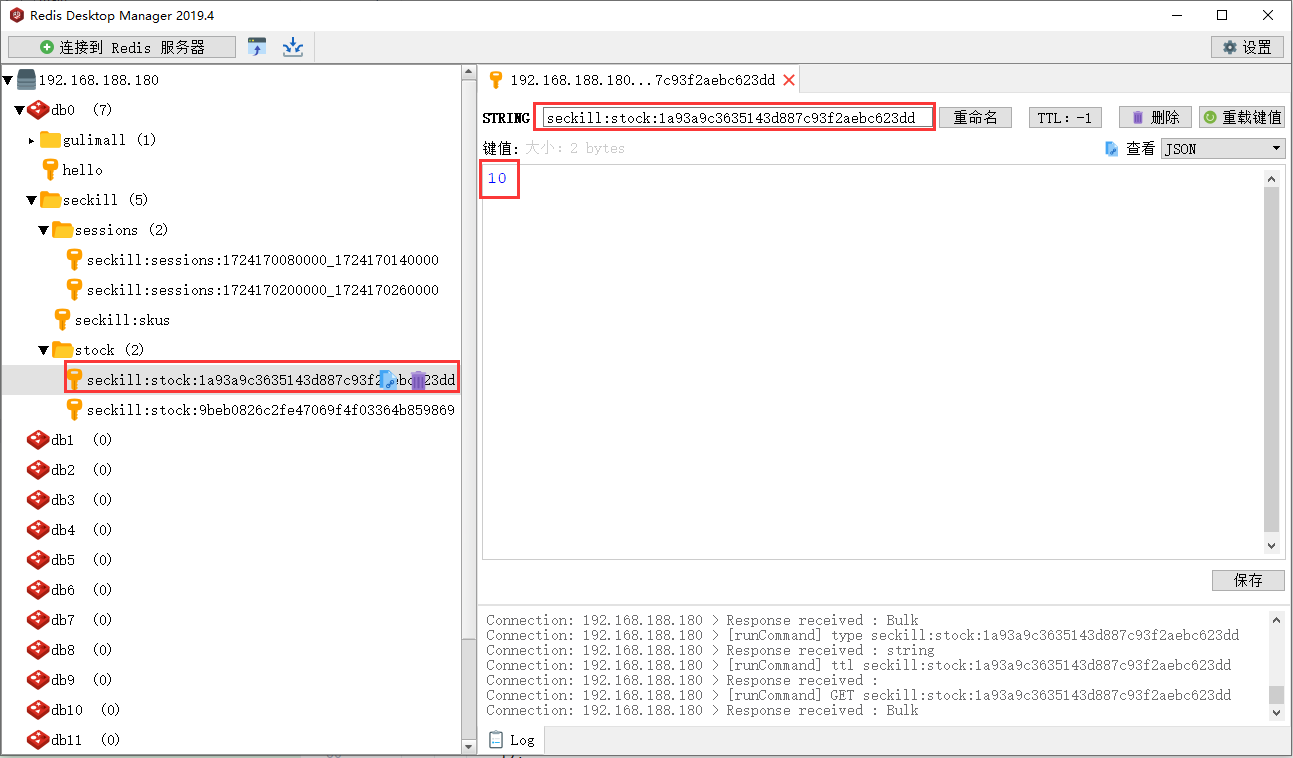Click the db8 database icon
The height and width of the screenshot is (758, 1293).
(38, 650)
